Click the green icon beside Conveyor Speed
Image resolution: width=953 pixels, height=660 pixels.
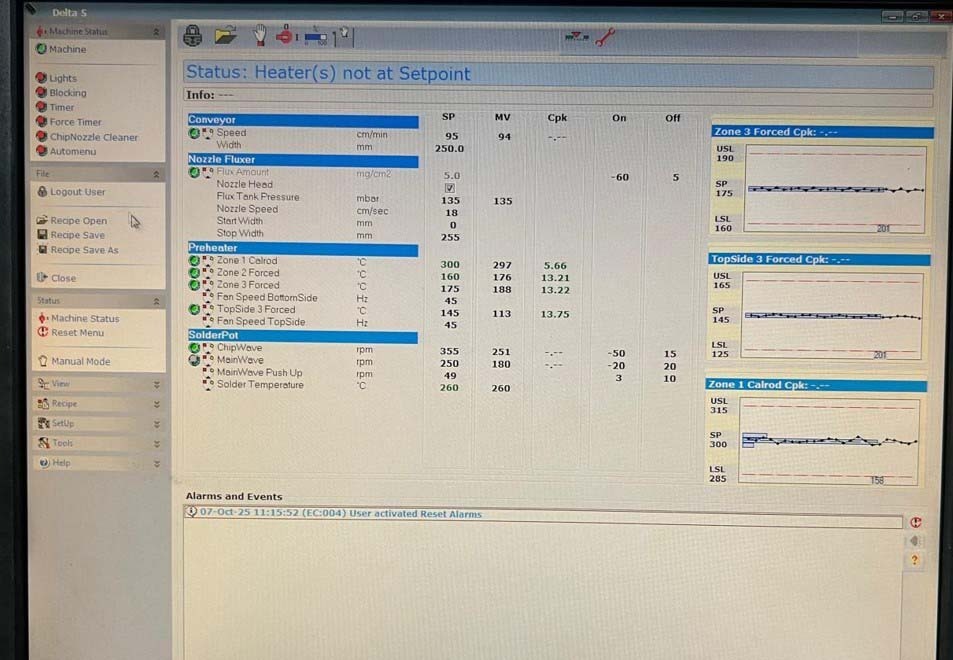[x=194, y=133]
